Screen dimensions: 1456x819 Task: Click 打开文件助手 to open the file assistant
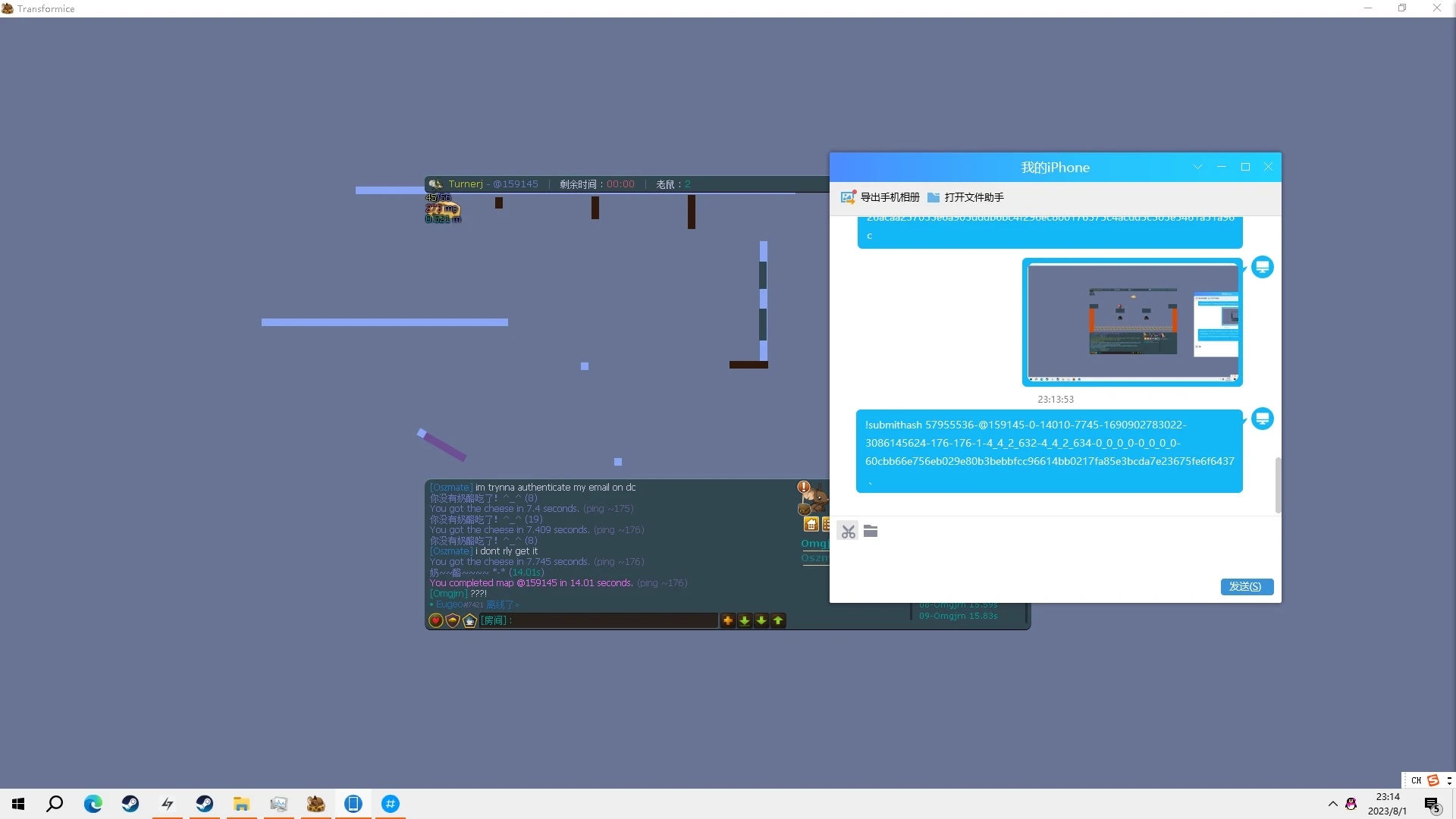[965, 197]
